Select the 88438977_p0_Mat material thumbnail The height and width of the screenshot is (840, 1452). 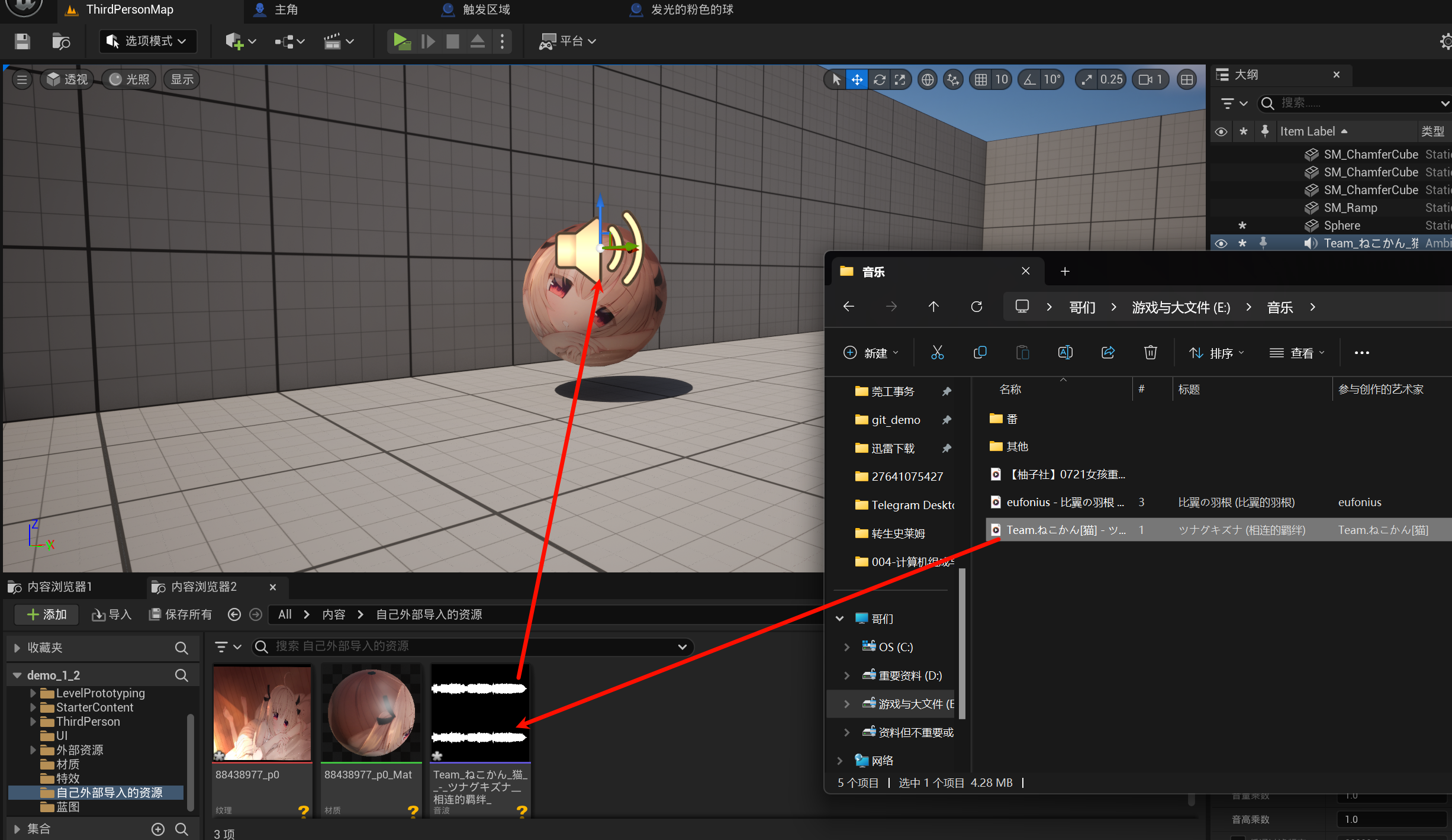[x=371, y=713]
